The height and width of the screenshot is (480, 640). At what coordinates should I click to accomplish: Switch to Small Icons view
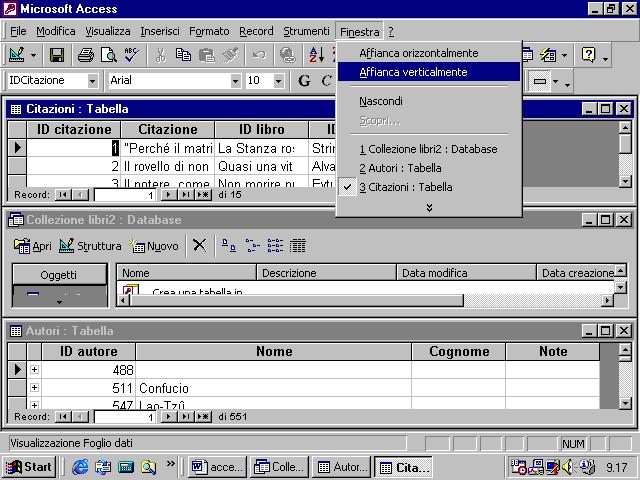pyautogui.click(x=252, y=246)
